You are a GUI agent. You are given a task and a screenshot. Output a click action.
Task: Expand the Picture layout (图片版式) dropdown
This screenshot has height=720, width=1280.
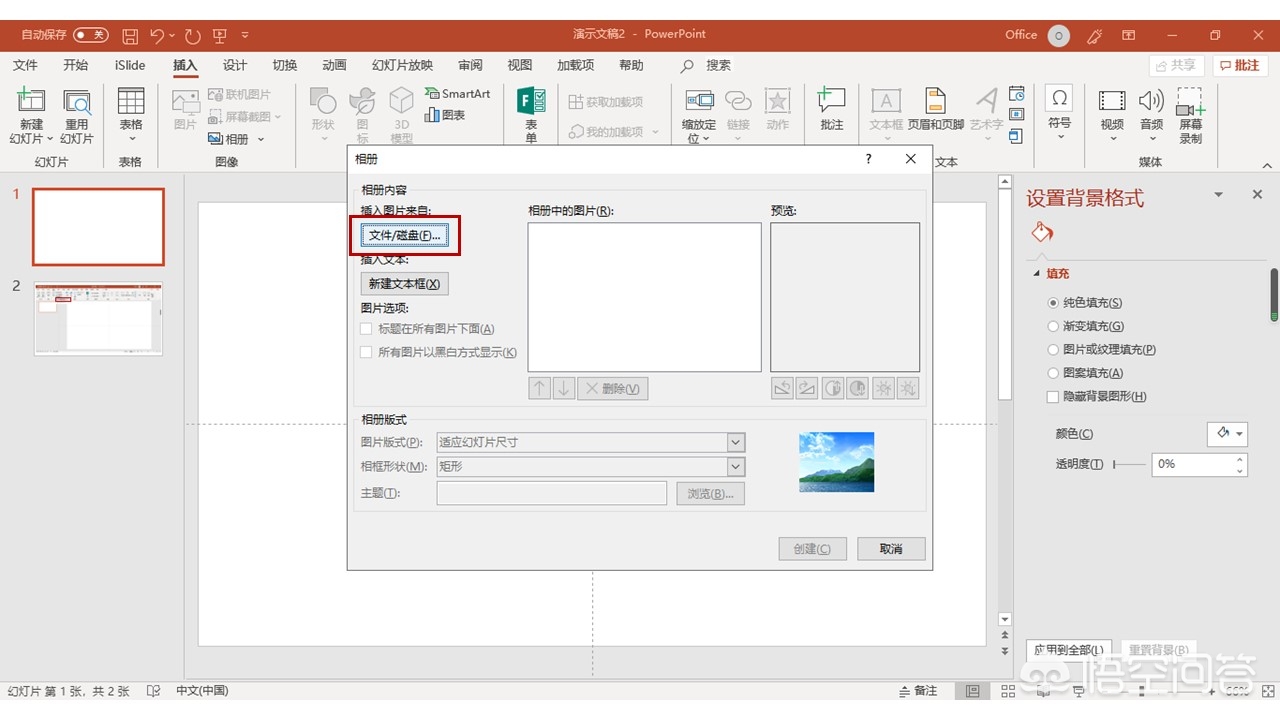[x=736, y=442]
